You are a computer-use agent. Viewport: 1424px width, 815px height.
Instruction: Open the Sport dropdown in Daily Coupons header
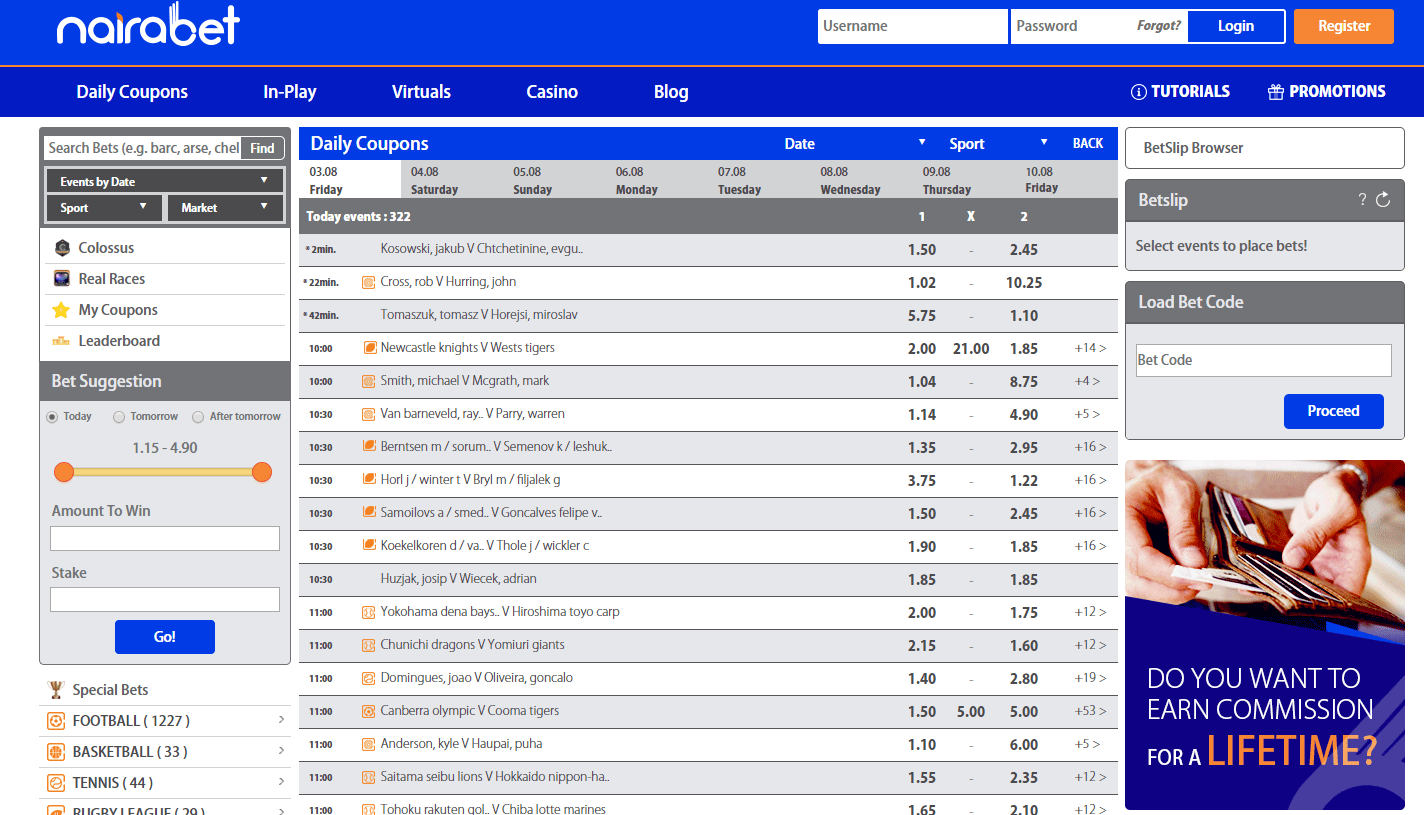[998, 143]
